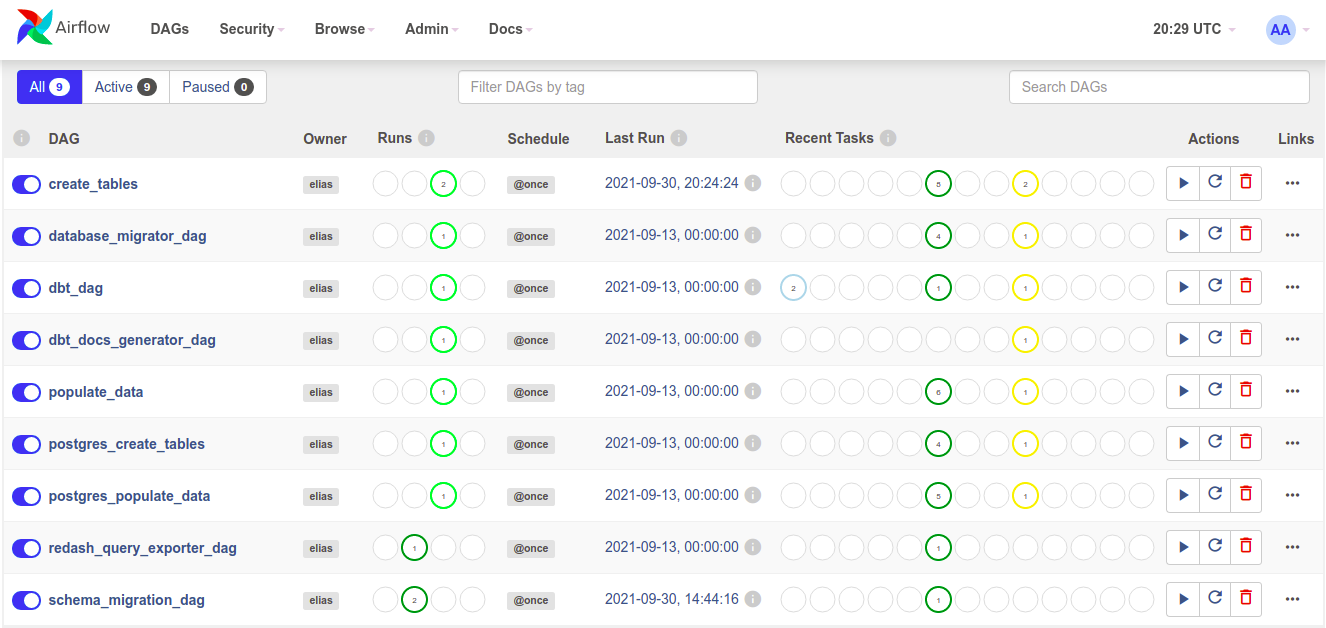Screen dimensions: 1326x628
Task: Refresh the create_tables DAG
Action: point(1215,183)
